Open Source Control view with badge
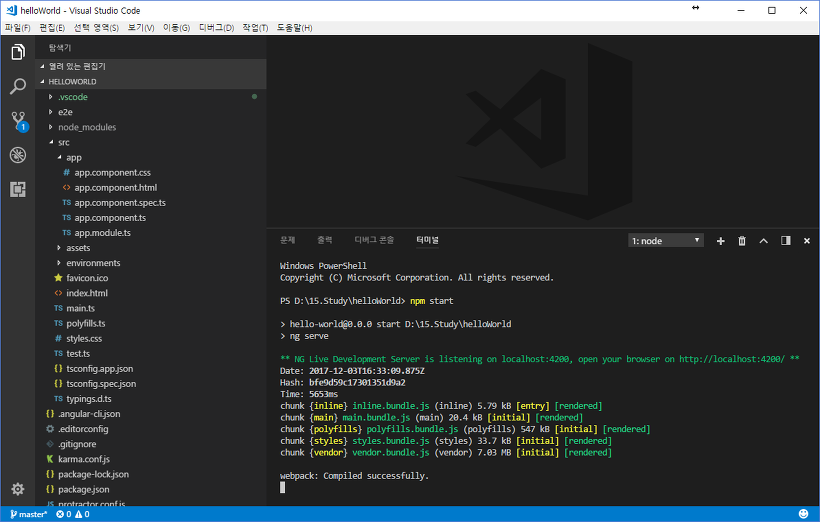 (x=18, y=121)
